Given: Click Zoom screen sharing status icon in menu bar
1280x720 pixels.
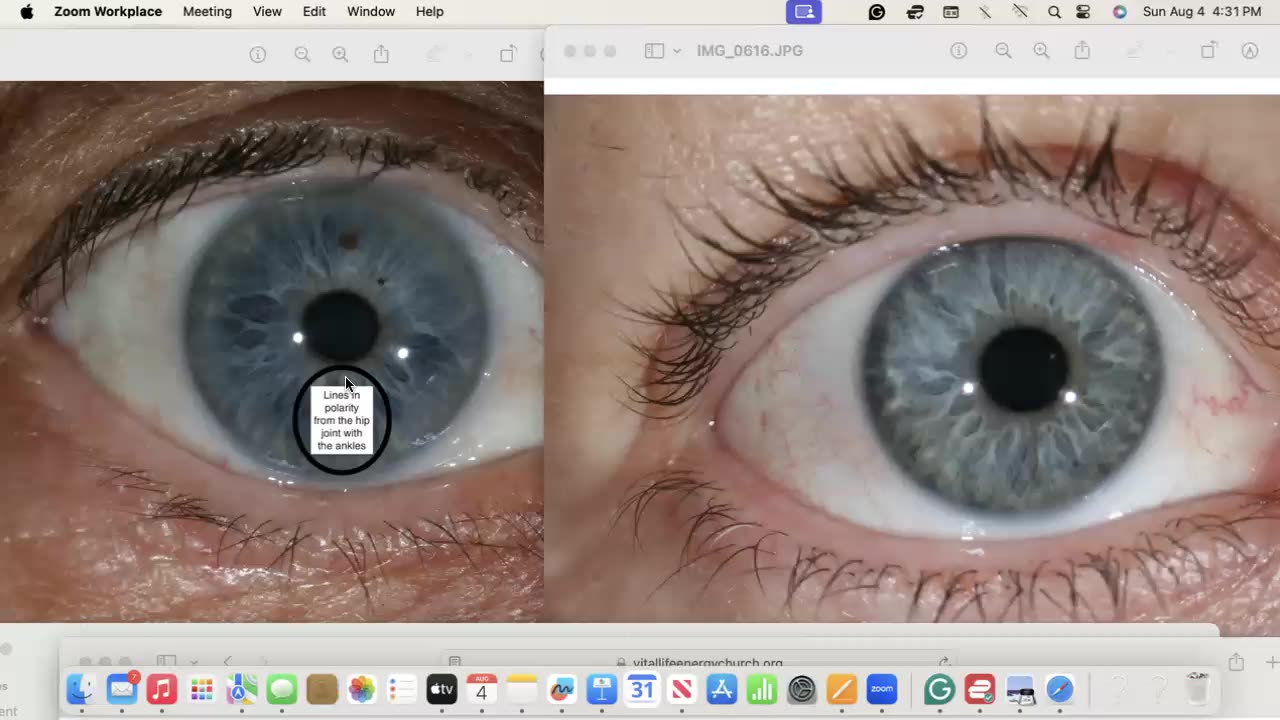Looking at the screenshot, I should point(803,12).
